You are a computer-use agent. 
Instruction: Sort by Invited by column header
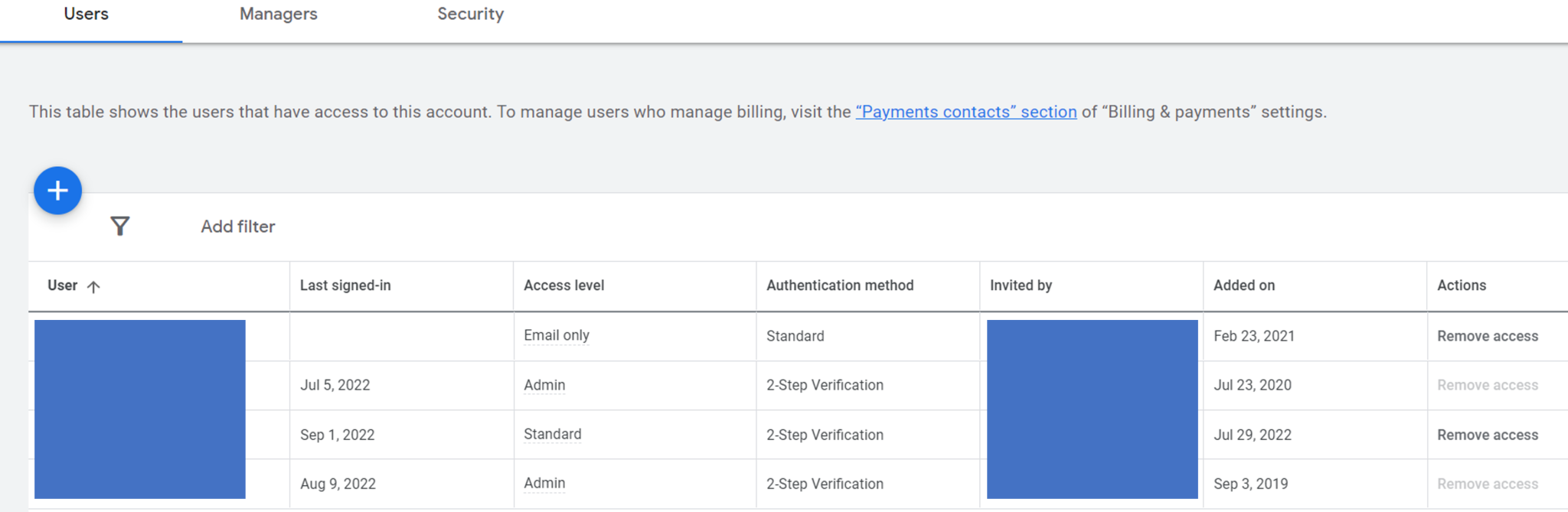pyautogui.click(x=1021, y=285)
